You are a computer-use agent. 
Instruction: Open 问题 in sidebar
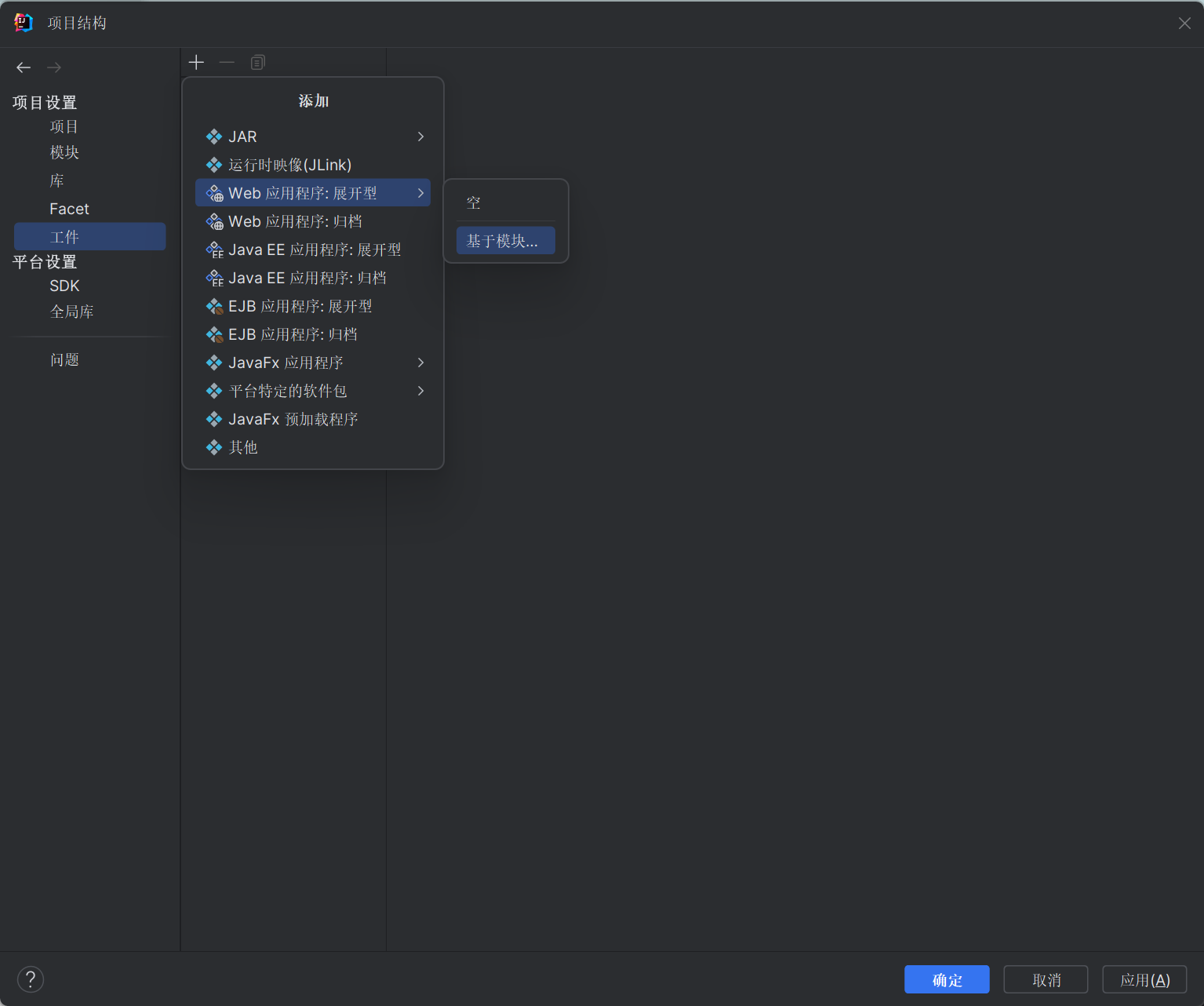point(64,359)
